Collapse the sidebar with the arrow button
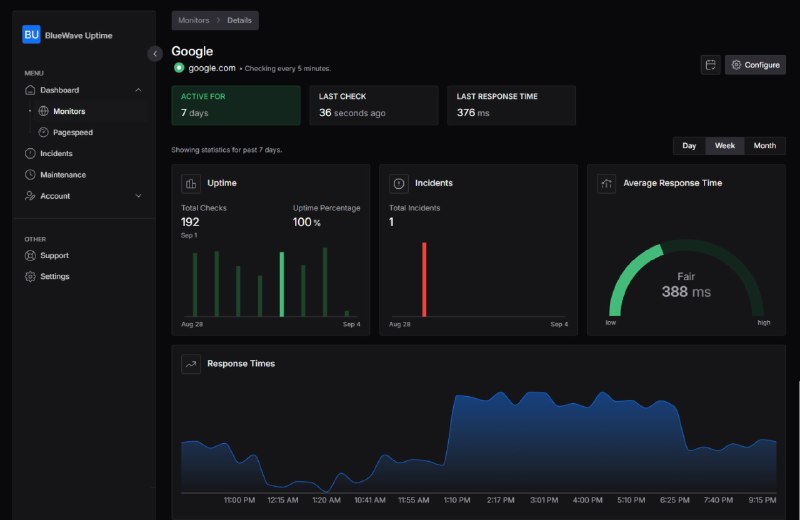 [155, 54]
